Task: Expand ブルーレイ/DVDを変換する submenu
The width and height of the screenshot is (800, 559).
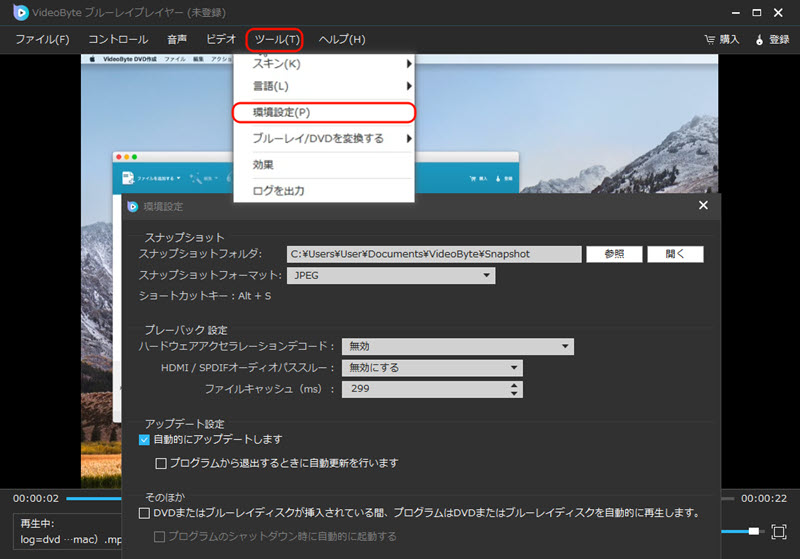Action: tap(324, 138)
